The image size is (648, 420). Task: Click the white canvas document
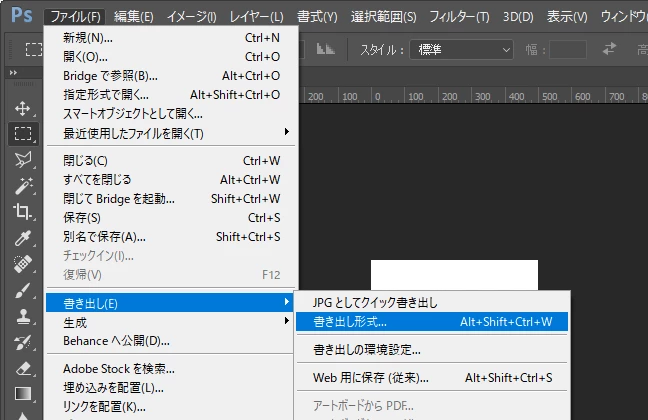(x=454, y=275)
